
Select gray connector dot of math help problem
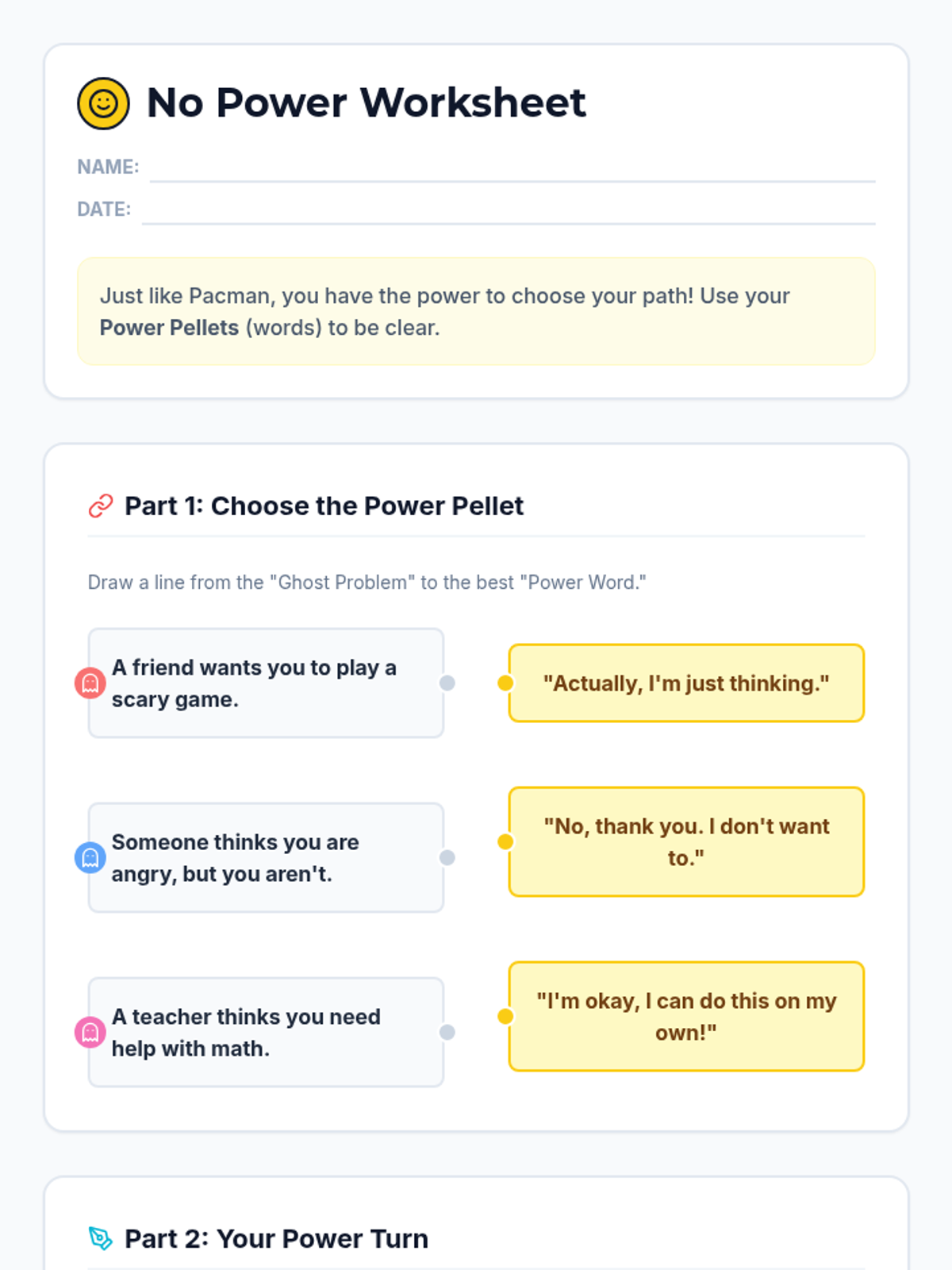447,1032
